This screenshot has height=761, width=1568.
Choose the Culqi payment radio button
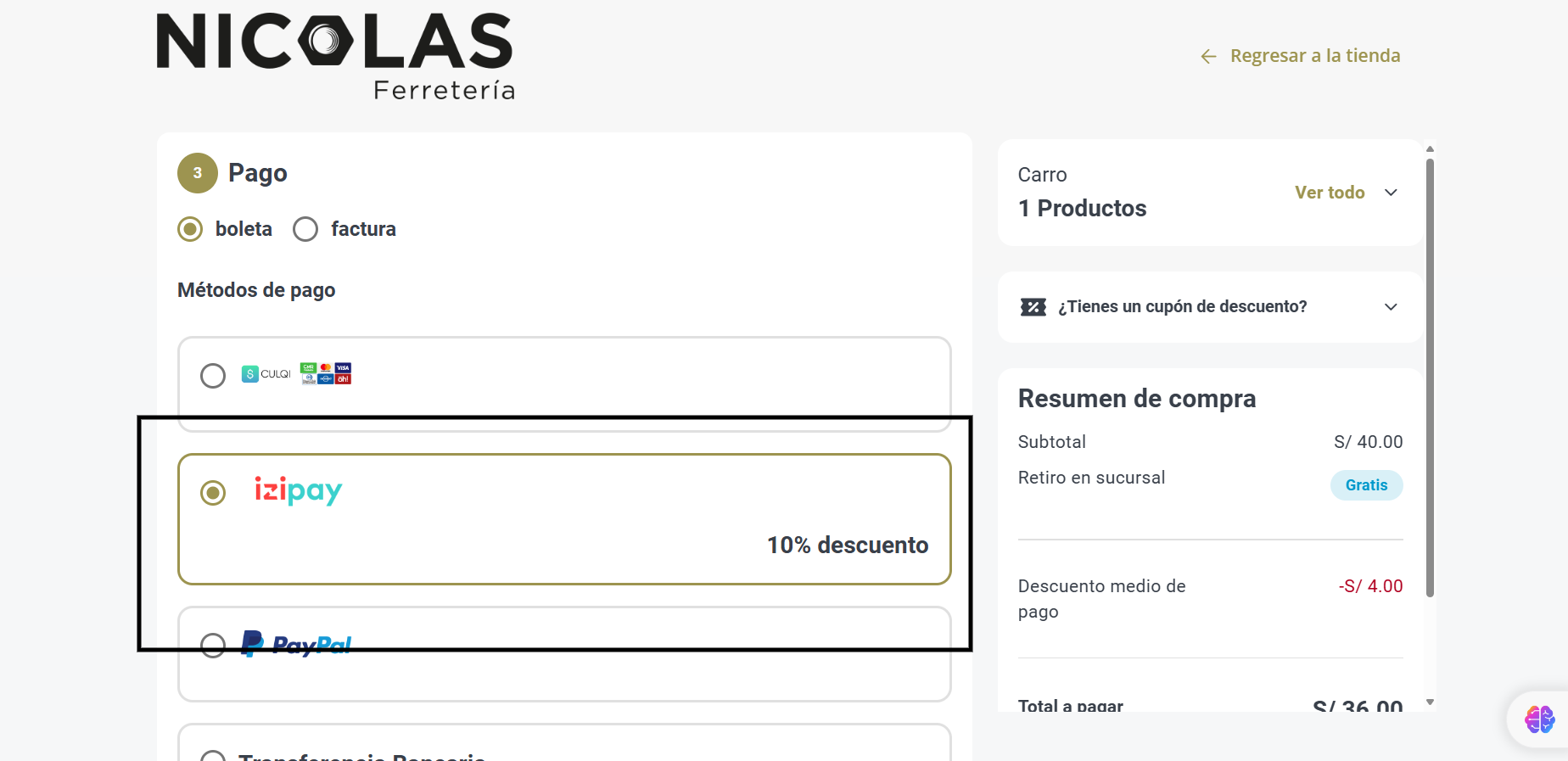tap(213, 375)
